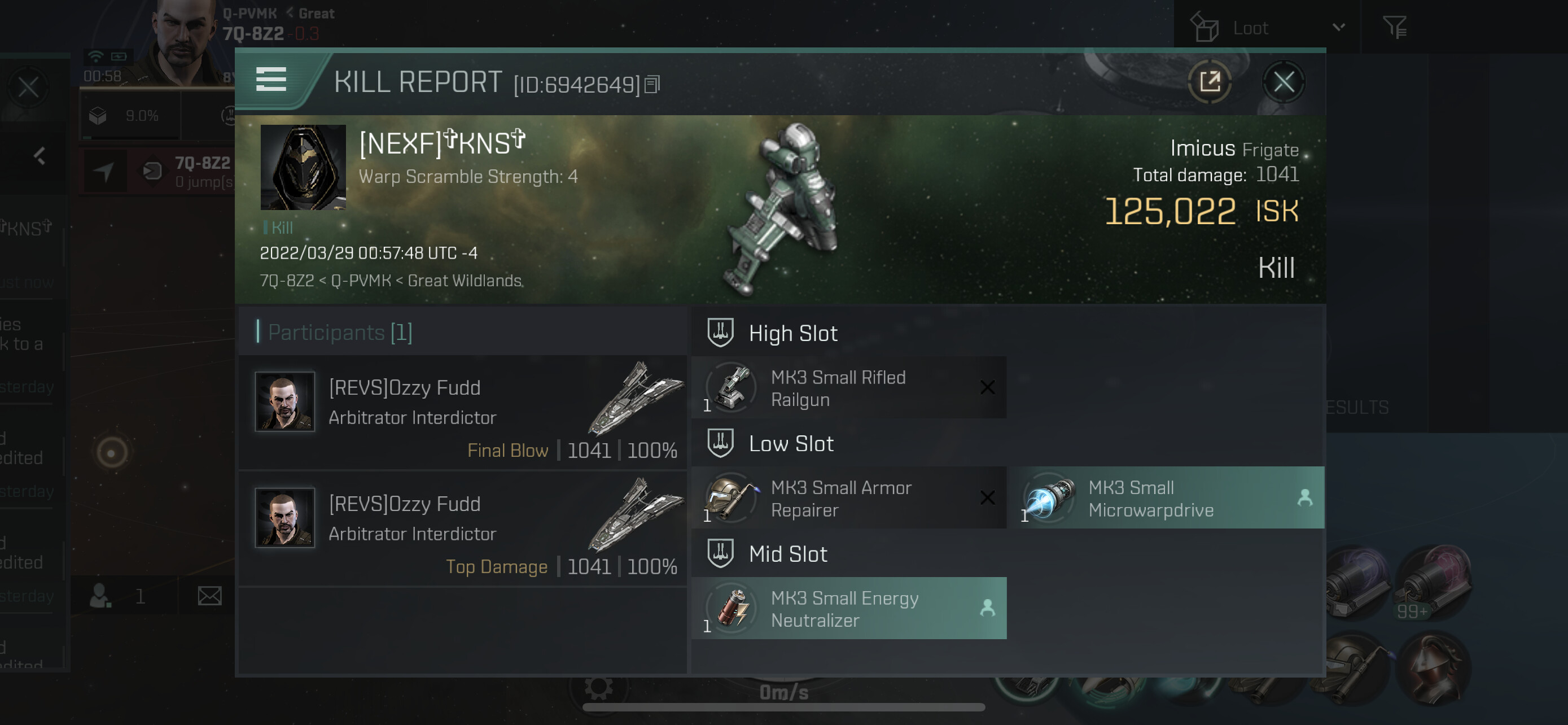The image size is (1568, 725).
Task: Select the MK3 Small Armor Repairer module
Action: point(848,498)
